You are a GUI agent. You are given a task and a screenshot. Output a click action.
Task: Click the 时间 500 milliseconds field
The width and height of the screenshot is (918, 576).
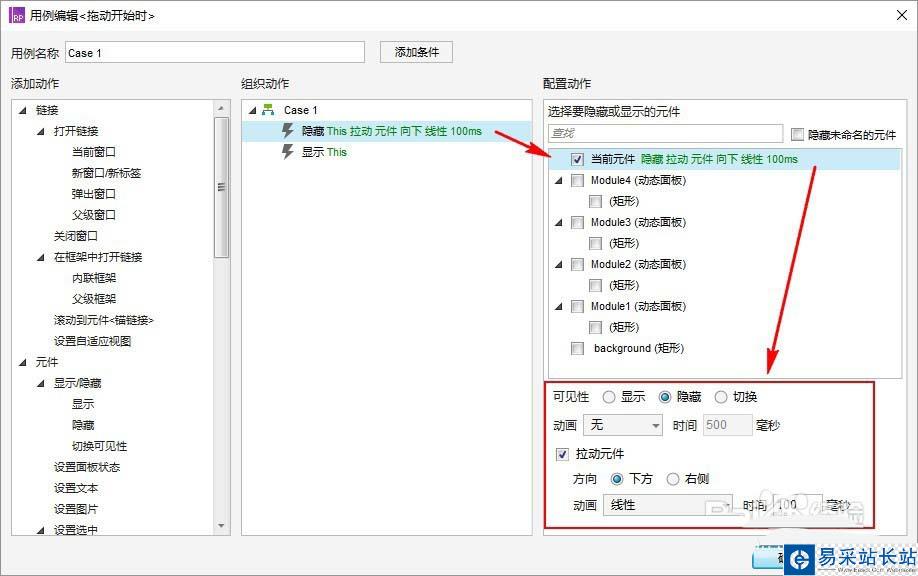[727, 425]
